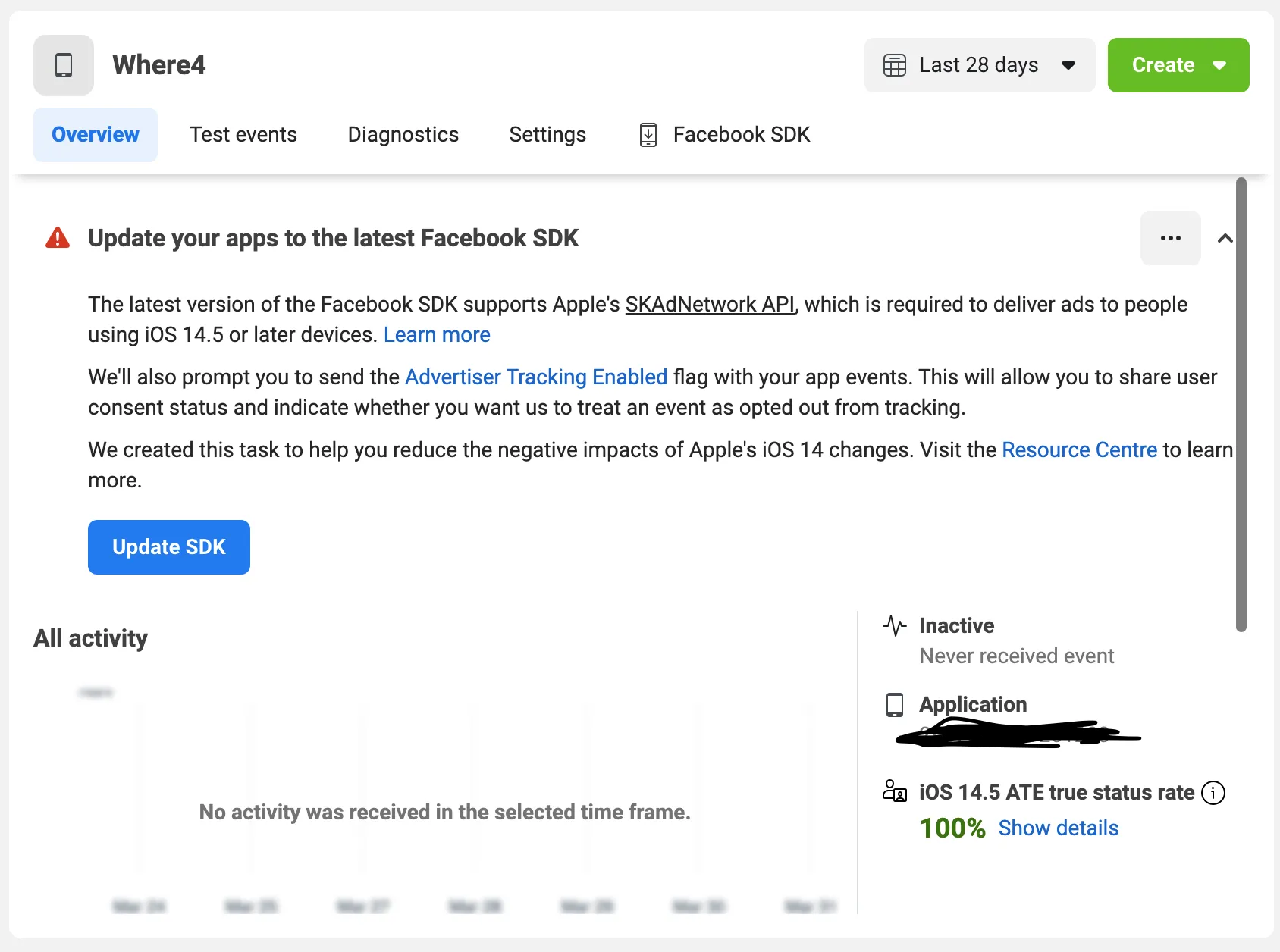
Task: Open the three-dots more options menu
Action: coord(1170,238)
